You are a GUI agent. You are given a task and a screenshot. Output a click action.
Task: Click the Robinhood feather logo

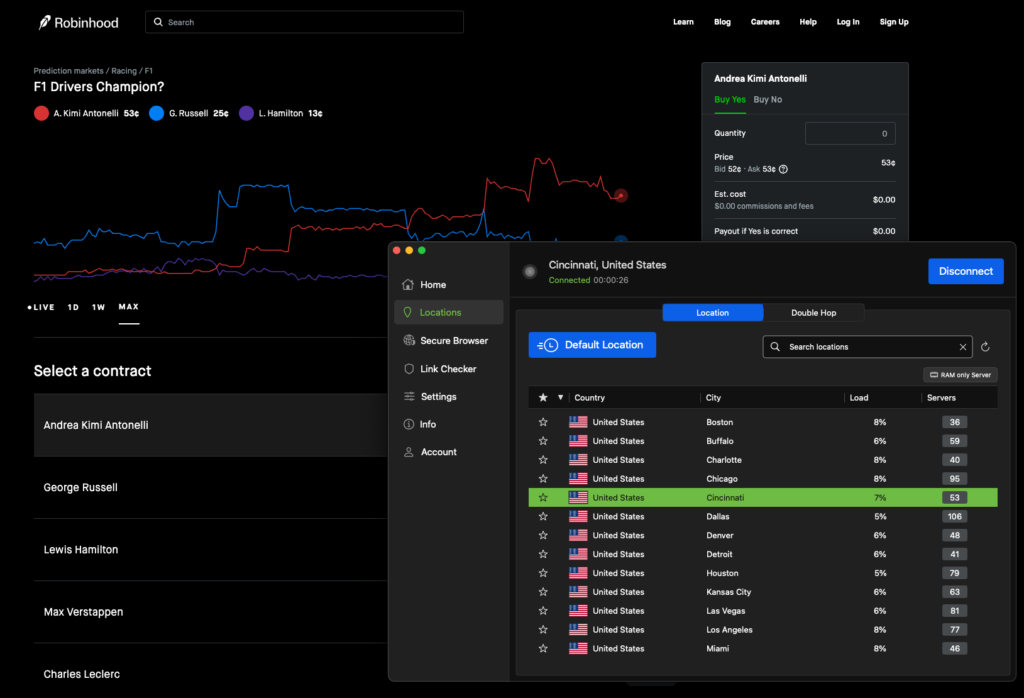pos(44,23)
